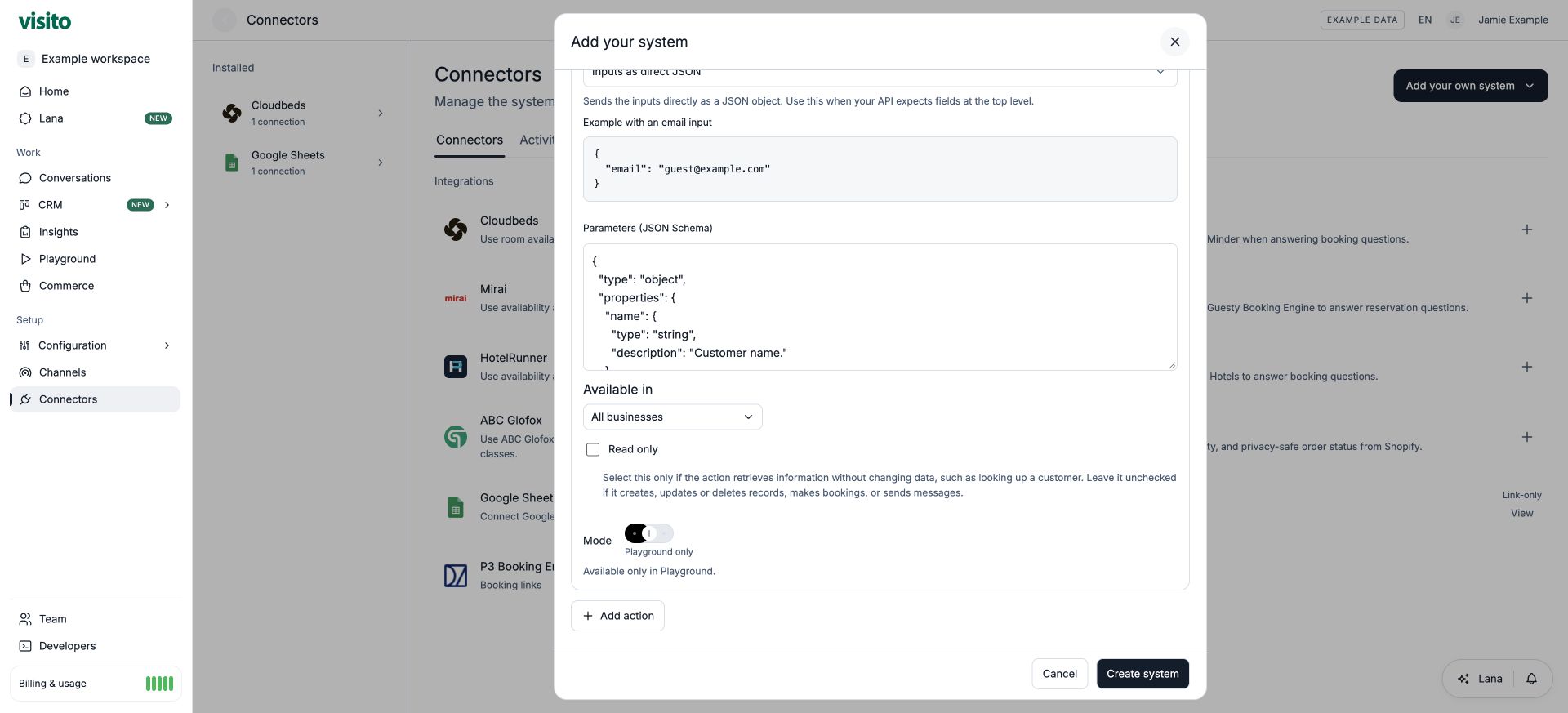Switch to the Activity tab
The image size is (1568, 713).
pos(537,140)
